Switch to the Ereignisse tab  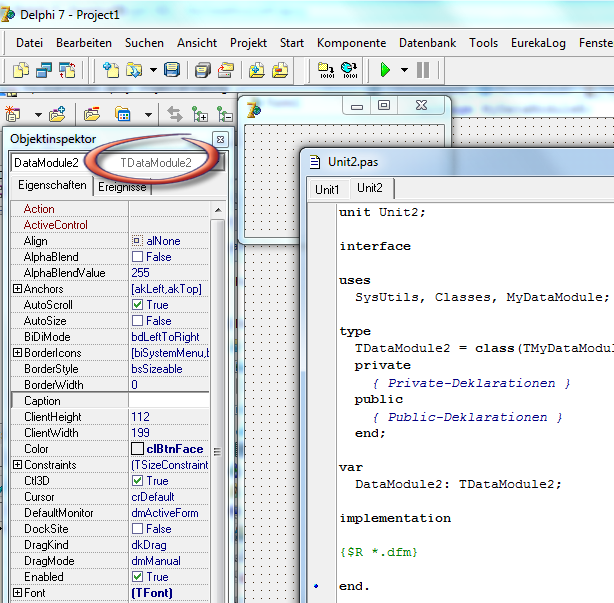pyautogui.click(x=121, y=186)
